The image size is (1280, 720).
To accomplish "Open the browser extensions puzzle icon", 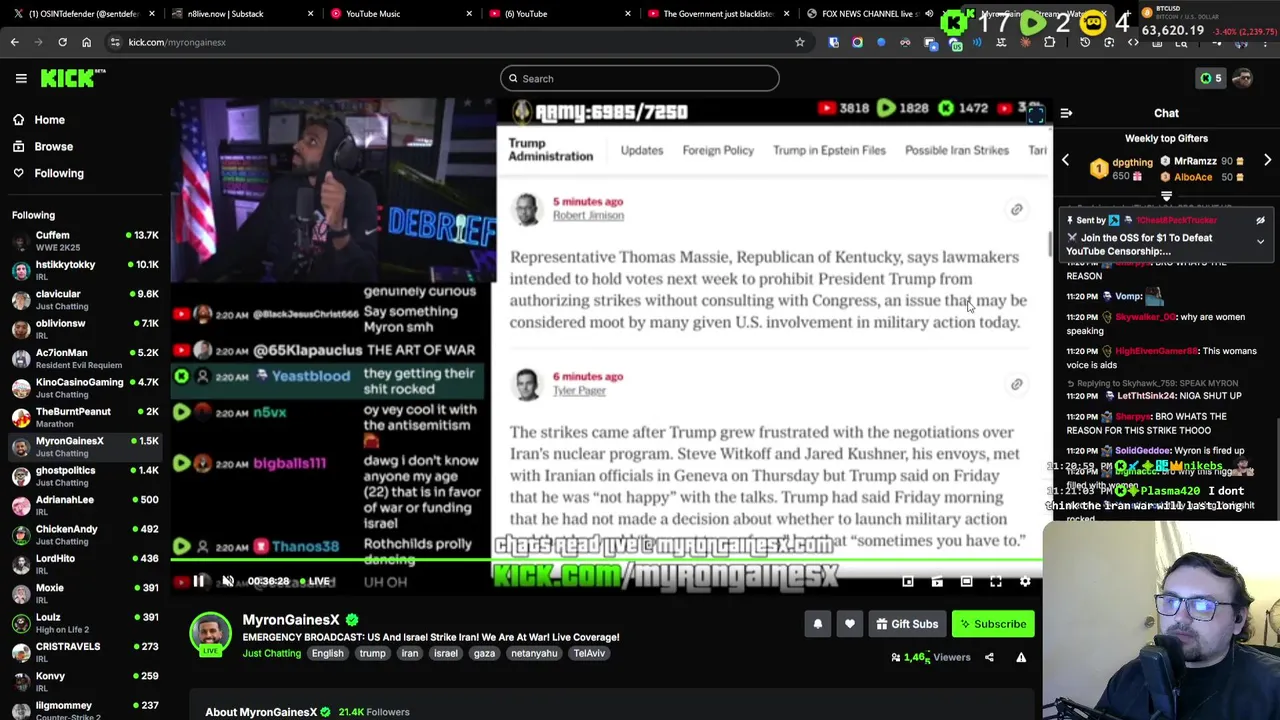I will 1049,42.
